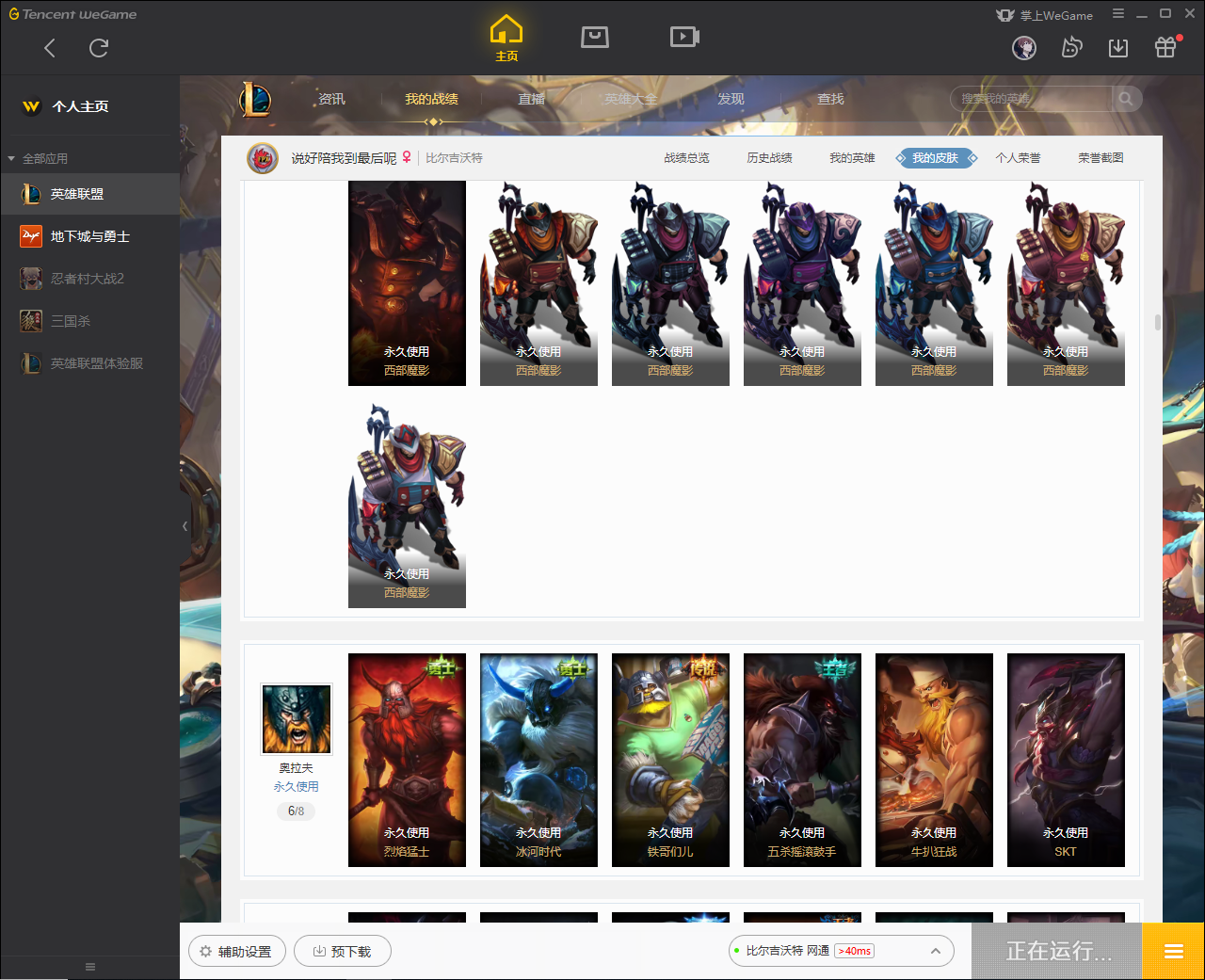Select 地下城与勇士 in the sidebar
The width and height of the screenshot is (1205, 980).
coord(89,236)
